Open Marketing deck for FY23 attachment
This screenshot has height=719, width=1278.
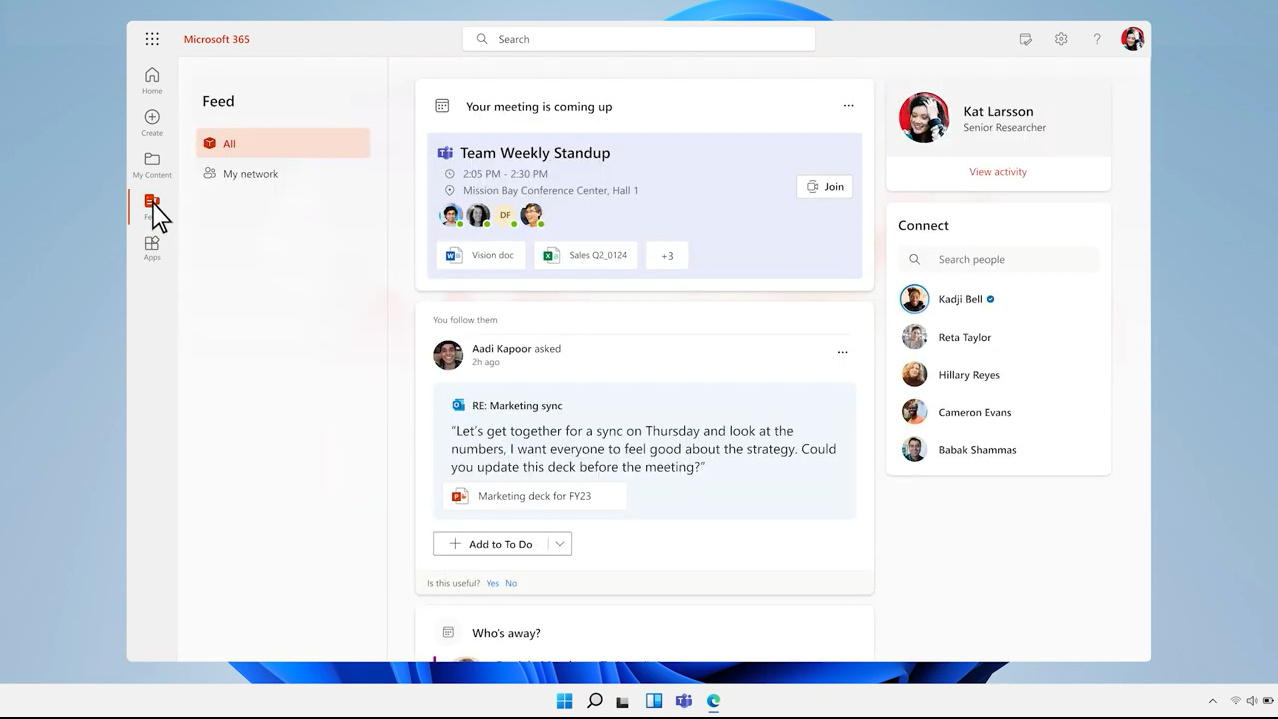tap(535, 496)
